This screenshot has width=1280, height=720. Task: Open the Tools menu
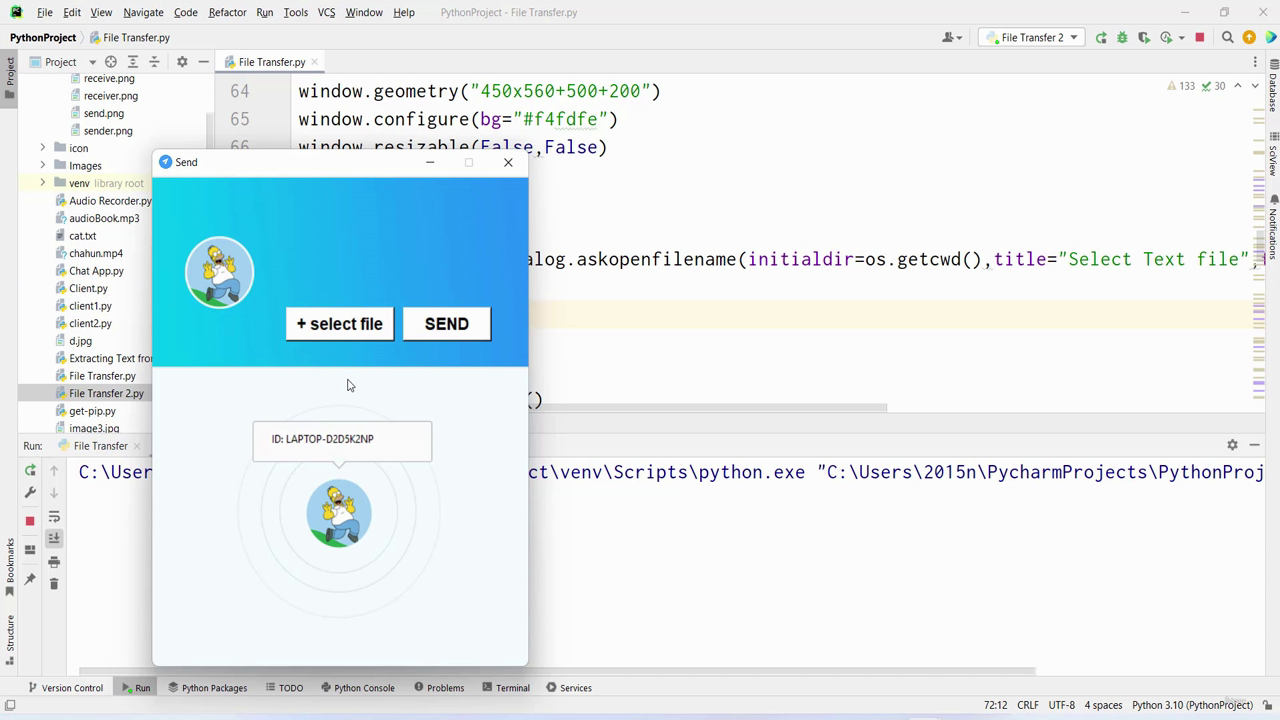(295, 12)
